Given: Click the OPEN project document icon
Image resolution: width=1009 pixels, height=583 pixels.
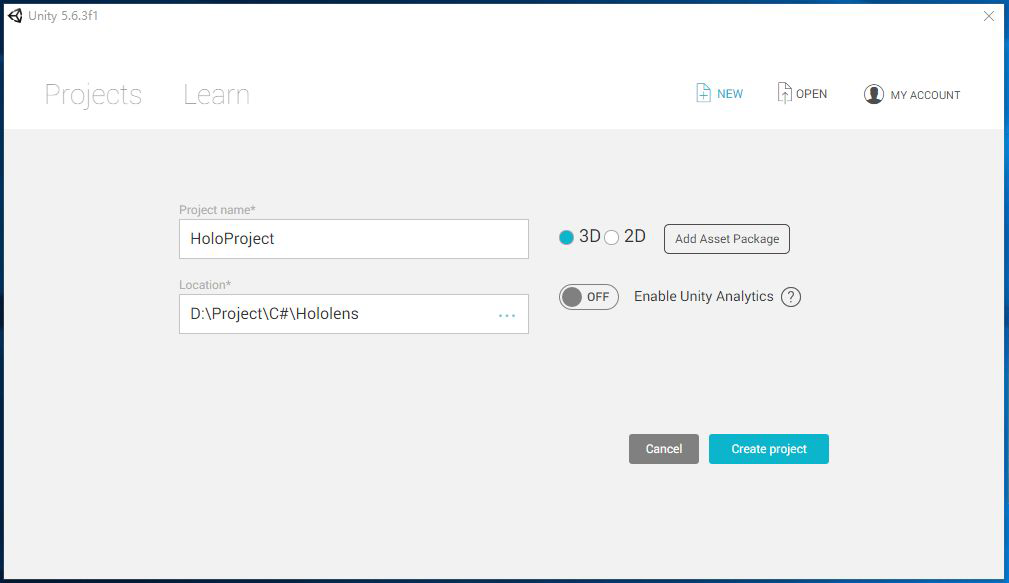Looking at the screenshot, I should (x=784, y=93).
